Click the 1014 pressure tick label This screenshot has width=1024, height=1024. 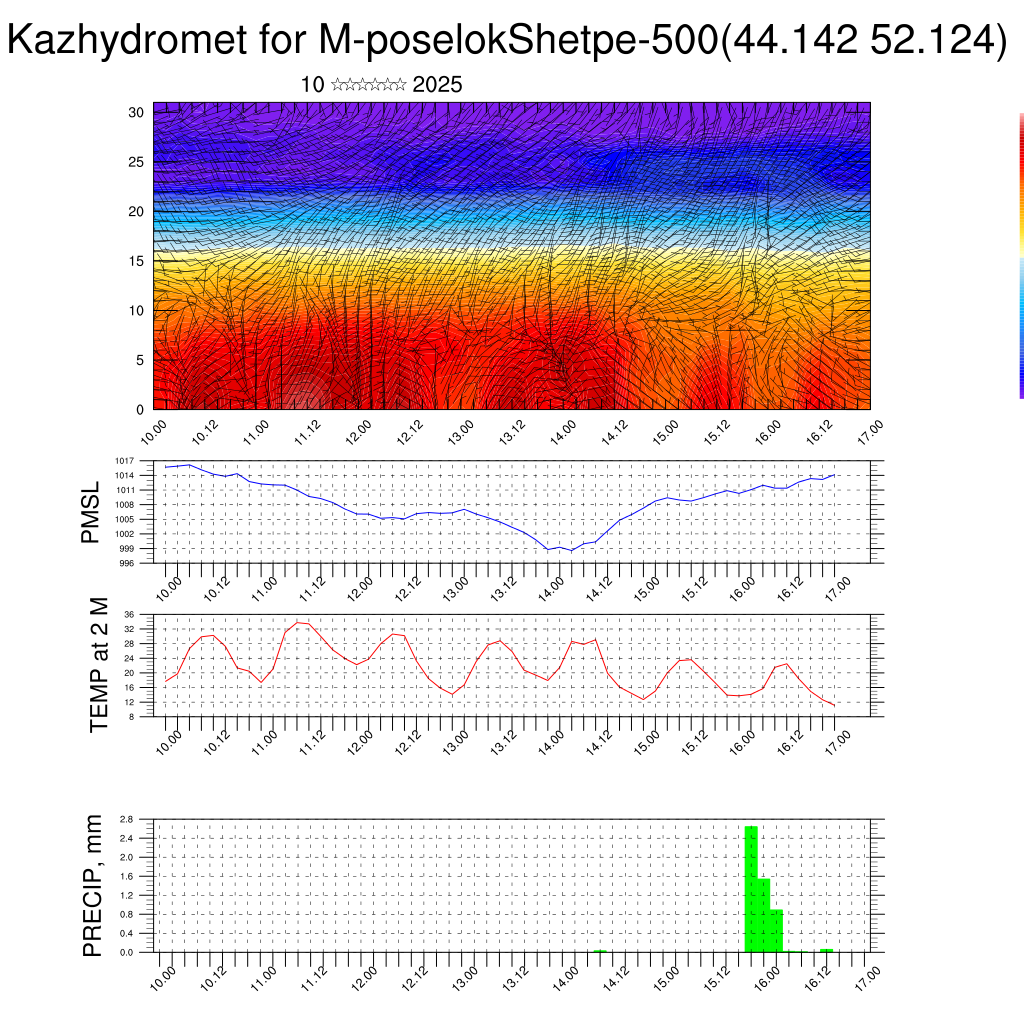pyautogui.click(x=125, y=475)
